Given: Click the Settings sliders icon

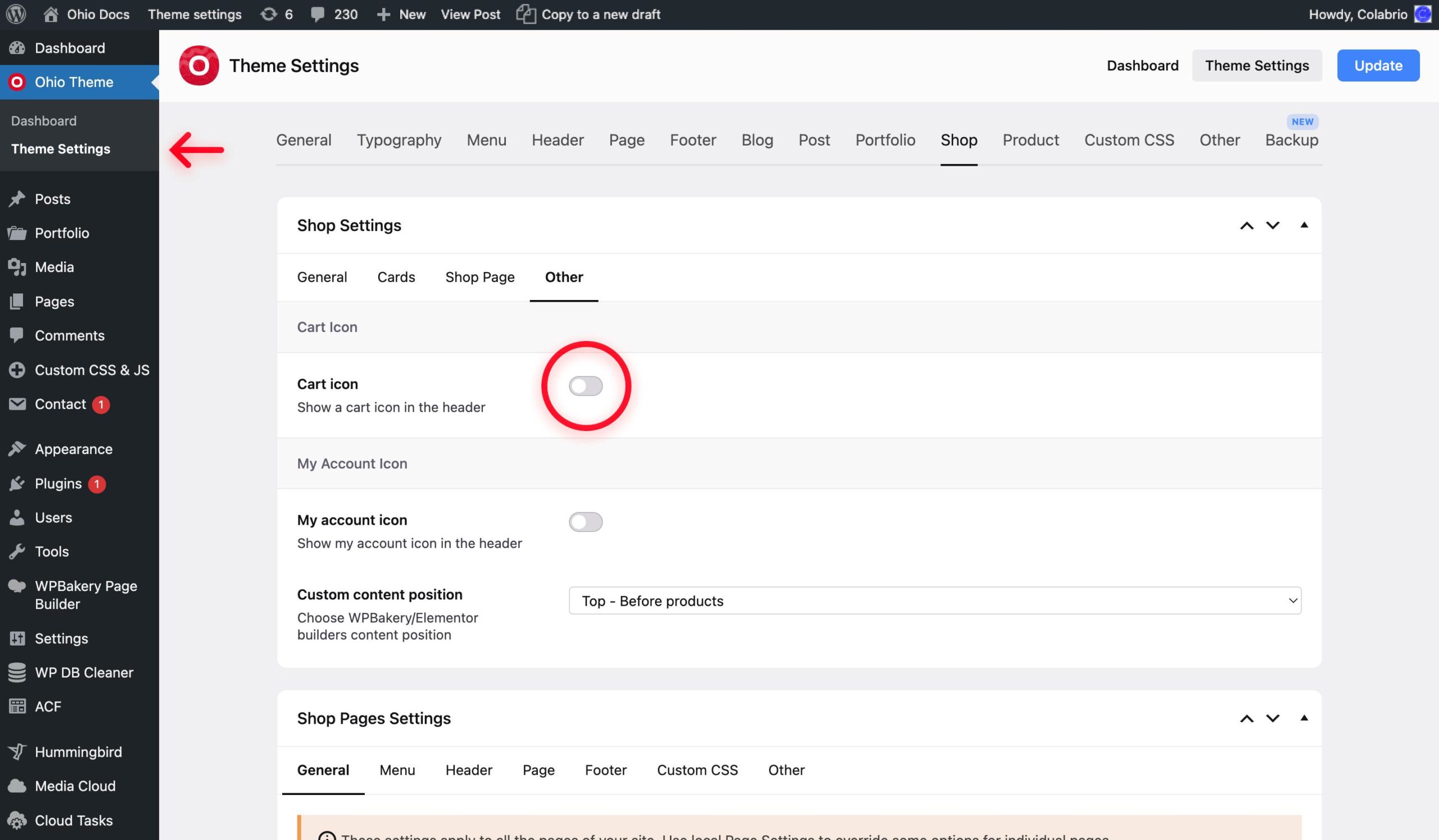Looking at the screenshot, I should (17, 638).
